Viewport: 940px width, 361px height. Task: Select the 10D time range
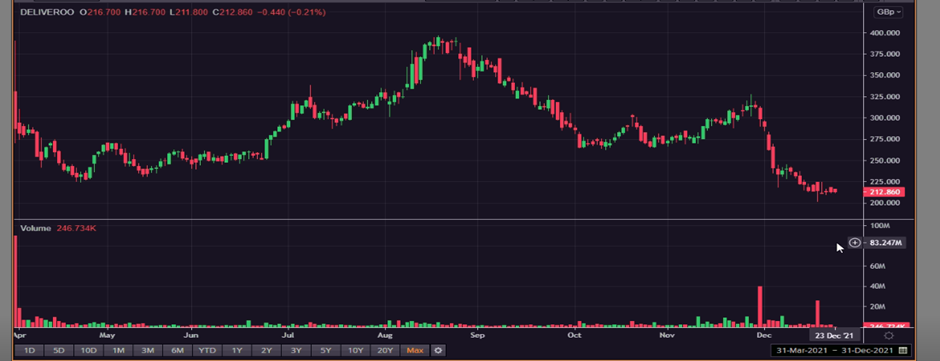coord(88,350)
